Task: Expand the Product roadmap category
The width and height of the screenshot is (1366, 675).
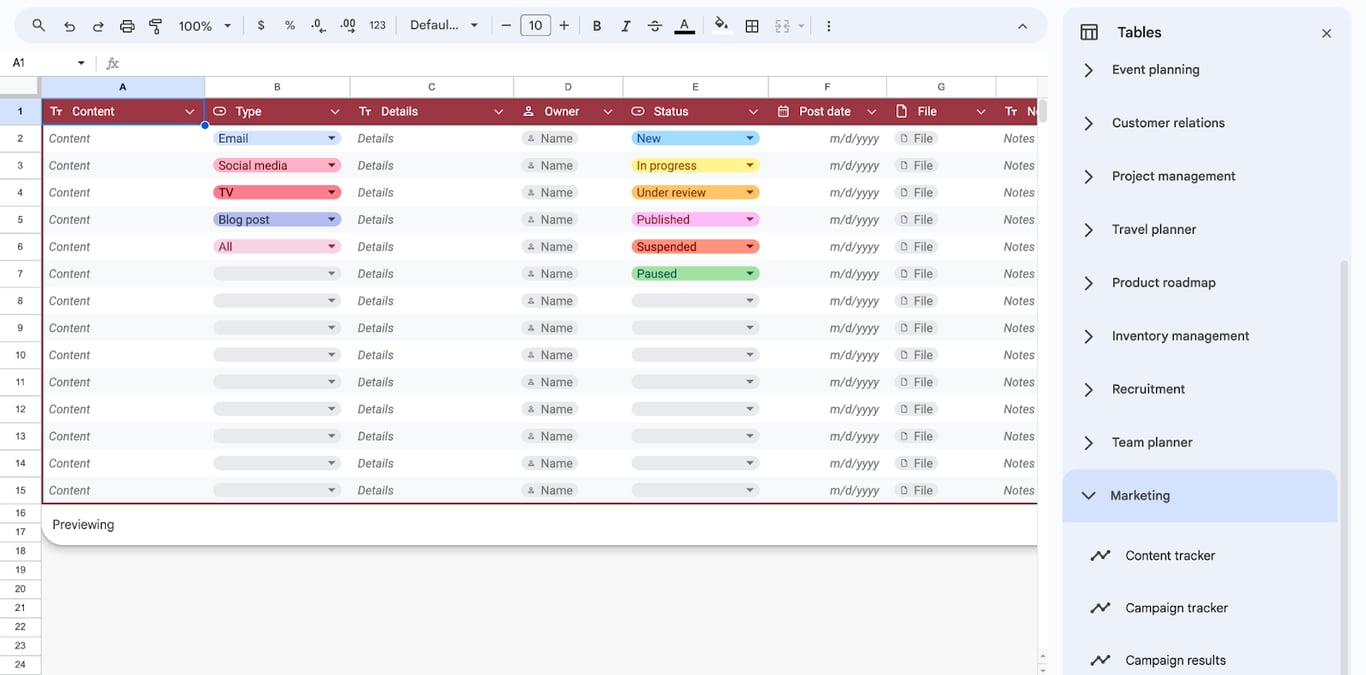Action: click(1089, 283)
